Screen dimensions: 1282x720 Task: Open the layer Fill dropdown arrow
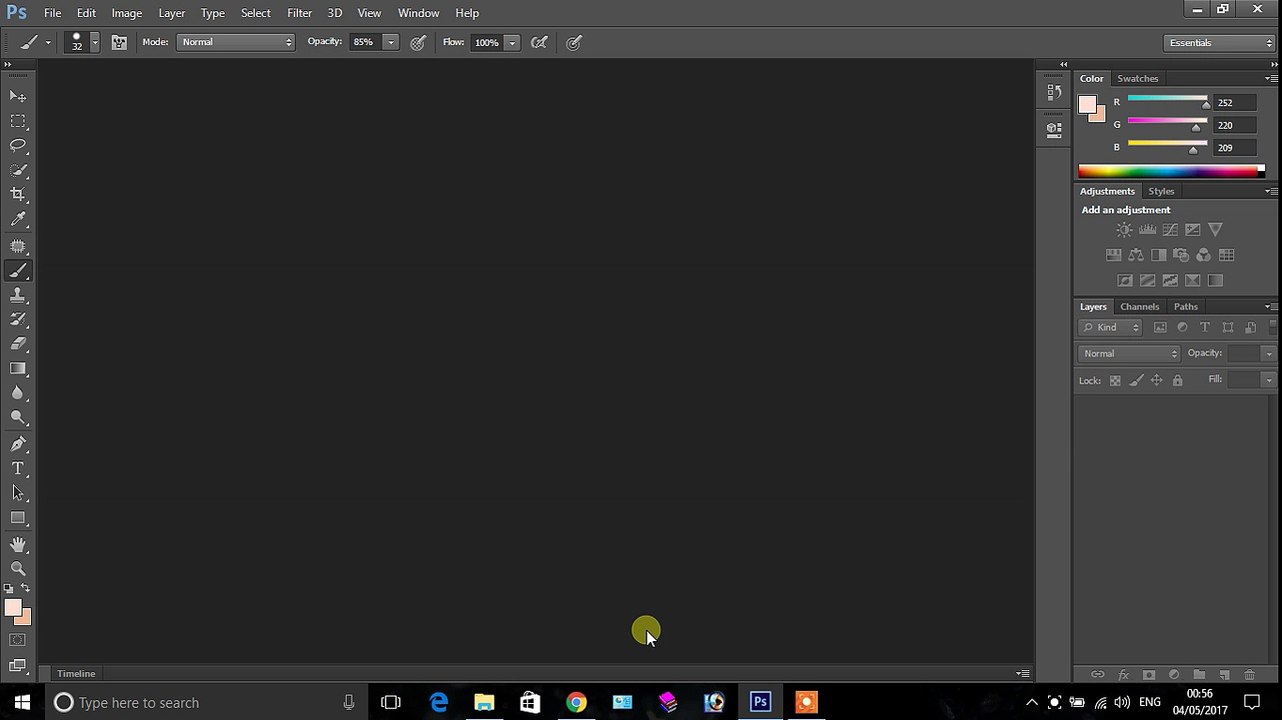pos(1268,380)
